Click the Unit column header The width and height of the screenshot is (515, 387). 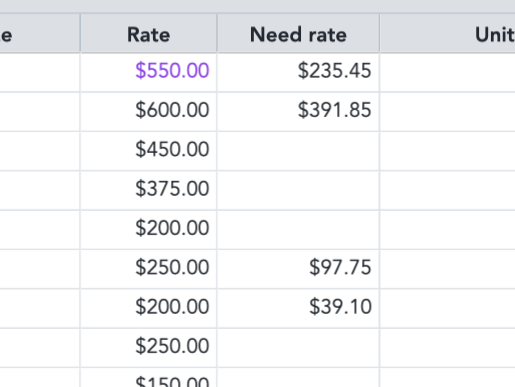click(x=448, y=34)
